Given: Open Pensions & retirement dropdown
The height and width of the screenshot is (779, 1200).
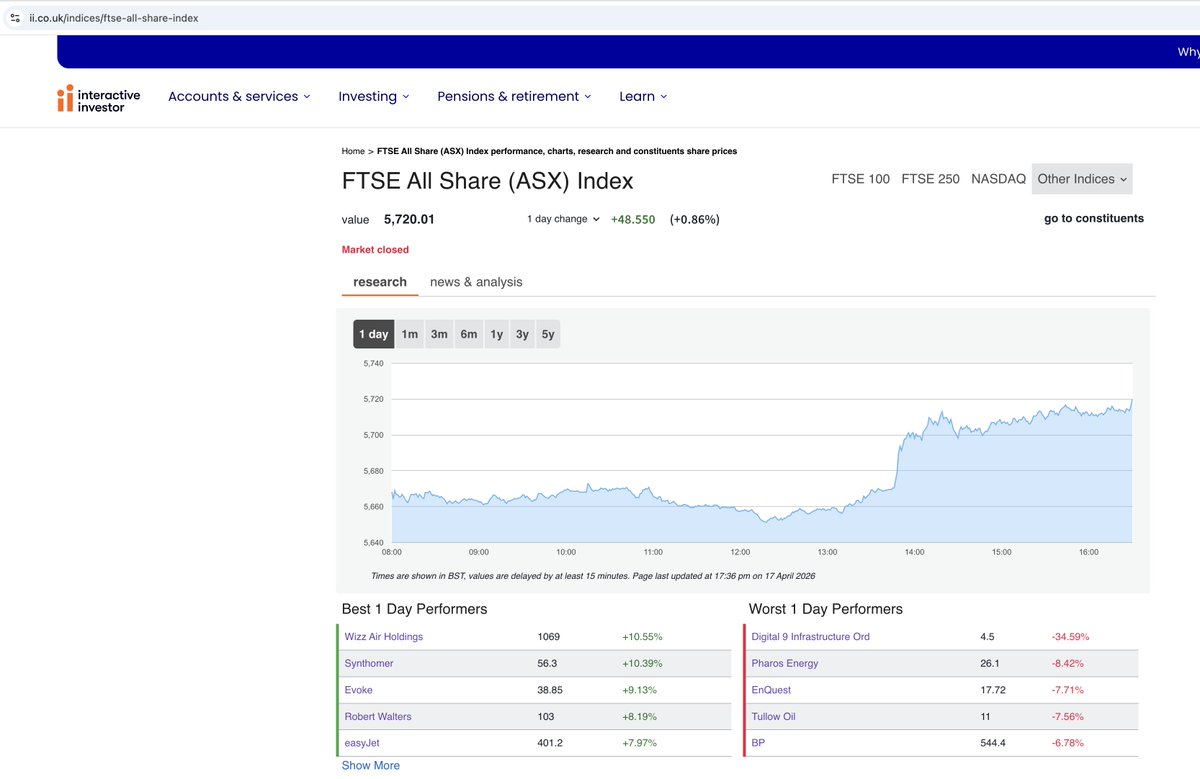Looking at the screenshot, I should (514, 97).
